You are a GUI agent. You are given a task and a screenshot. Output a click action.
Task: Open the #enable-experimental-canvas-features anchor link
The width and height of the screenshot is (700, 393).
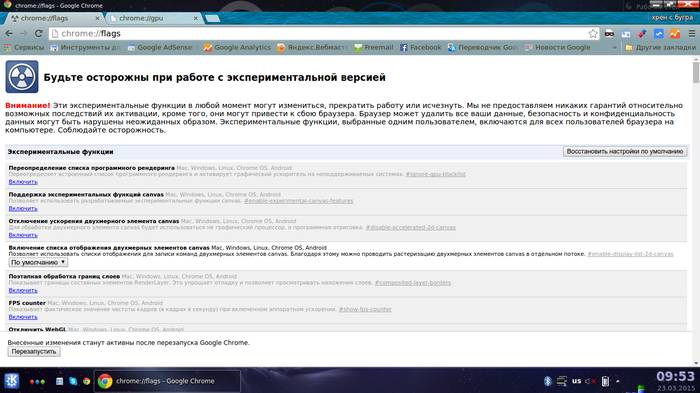[298, 201]
